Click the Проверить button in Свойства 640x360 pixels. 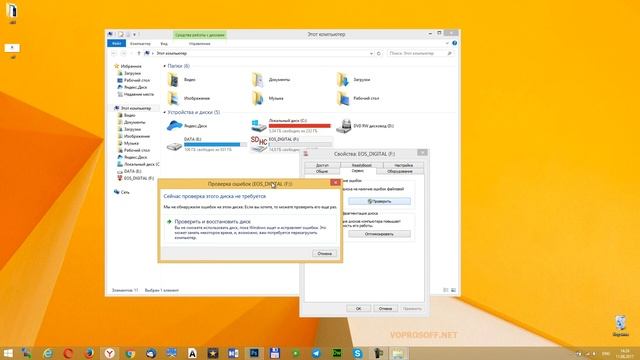coord(380,201)
